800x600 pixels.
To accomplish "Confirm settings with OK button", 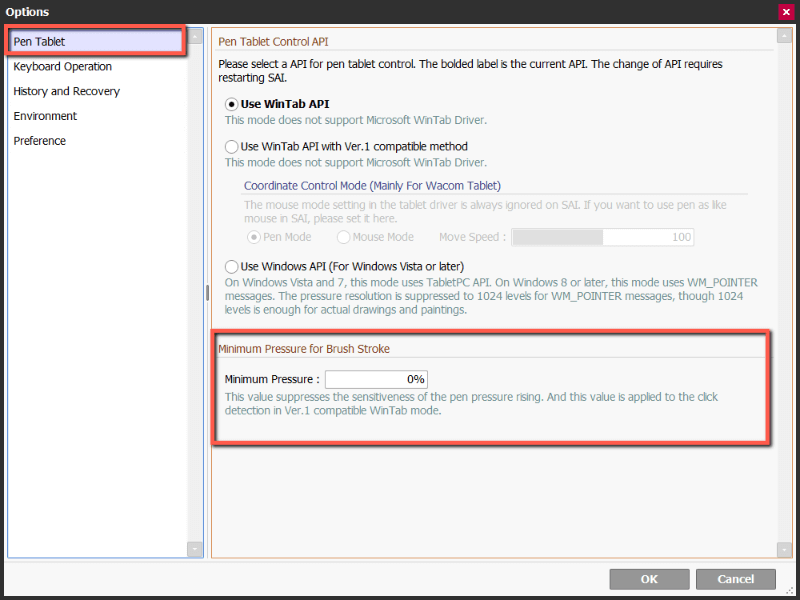I will click(649, 579).
